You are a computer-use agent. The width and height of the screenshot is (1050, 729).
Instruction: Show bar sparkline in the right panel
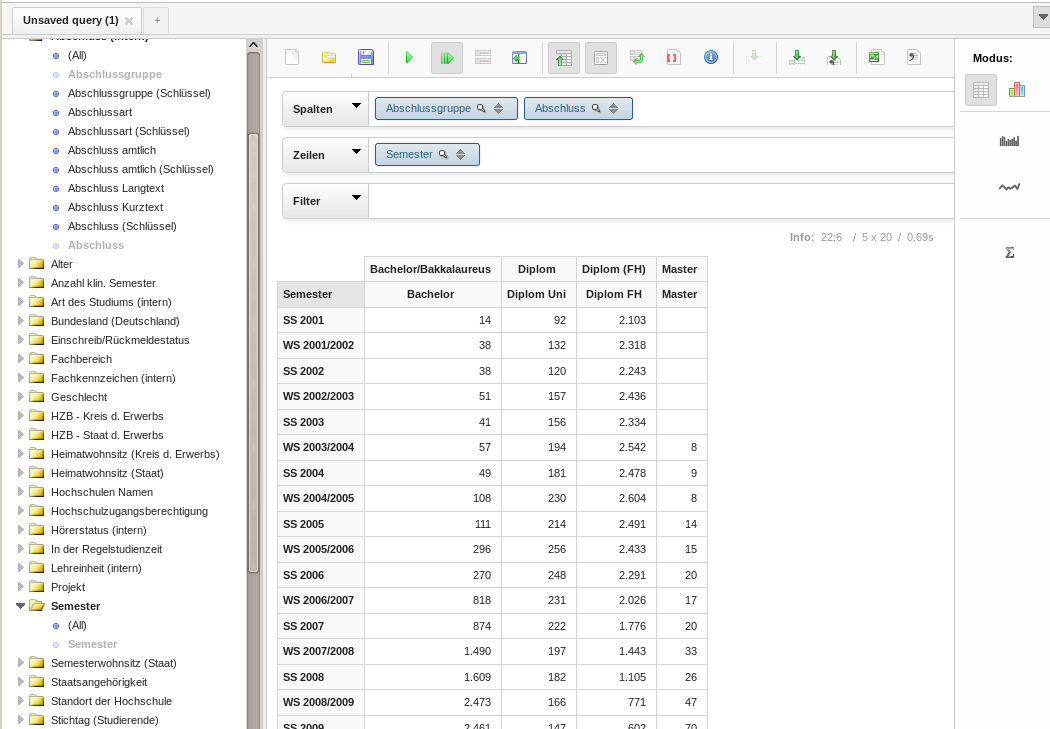point(1009,141)
